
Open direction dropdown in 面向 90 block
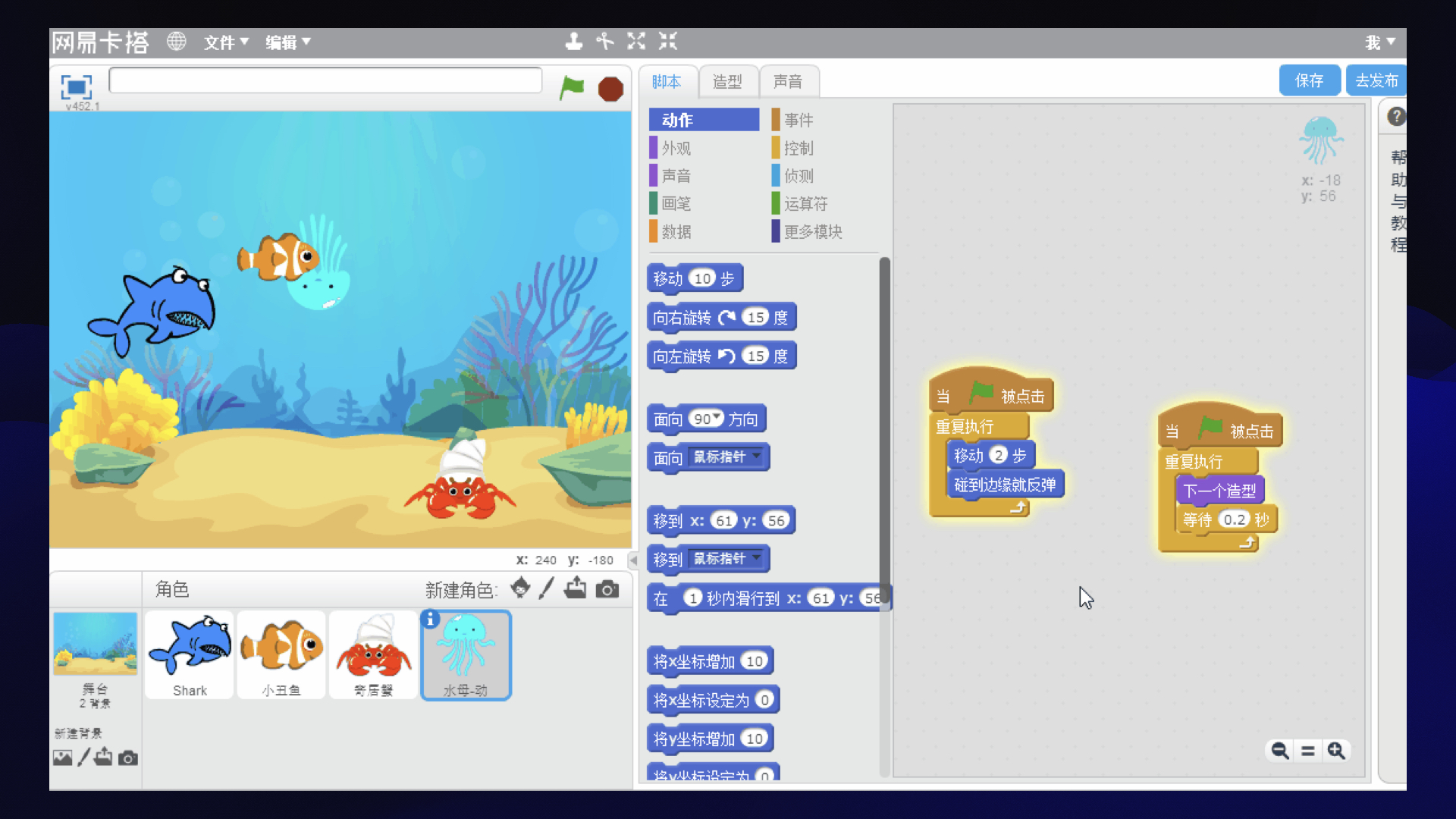pyautogui.click(x=717, y=418)
